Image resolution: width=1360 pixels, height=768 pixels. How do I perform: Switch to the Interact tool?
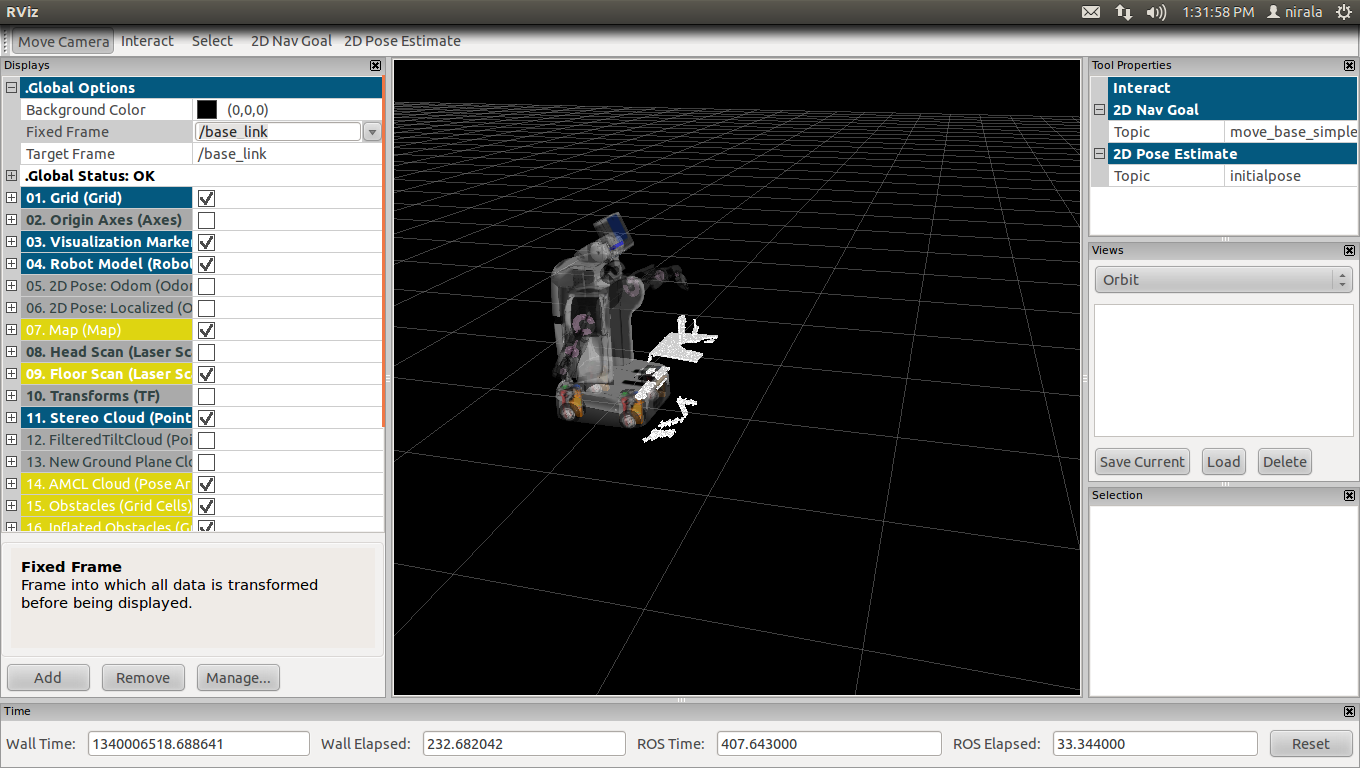[x=147, y=41]
